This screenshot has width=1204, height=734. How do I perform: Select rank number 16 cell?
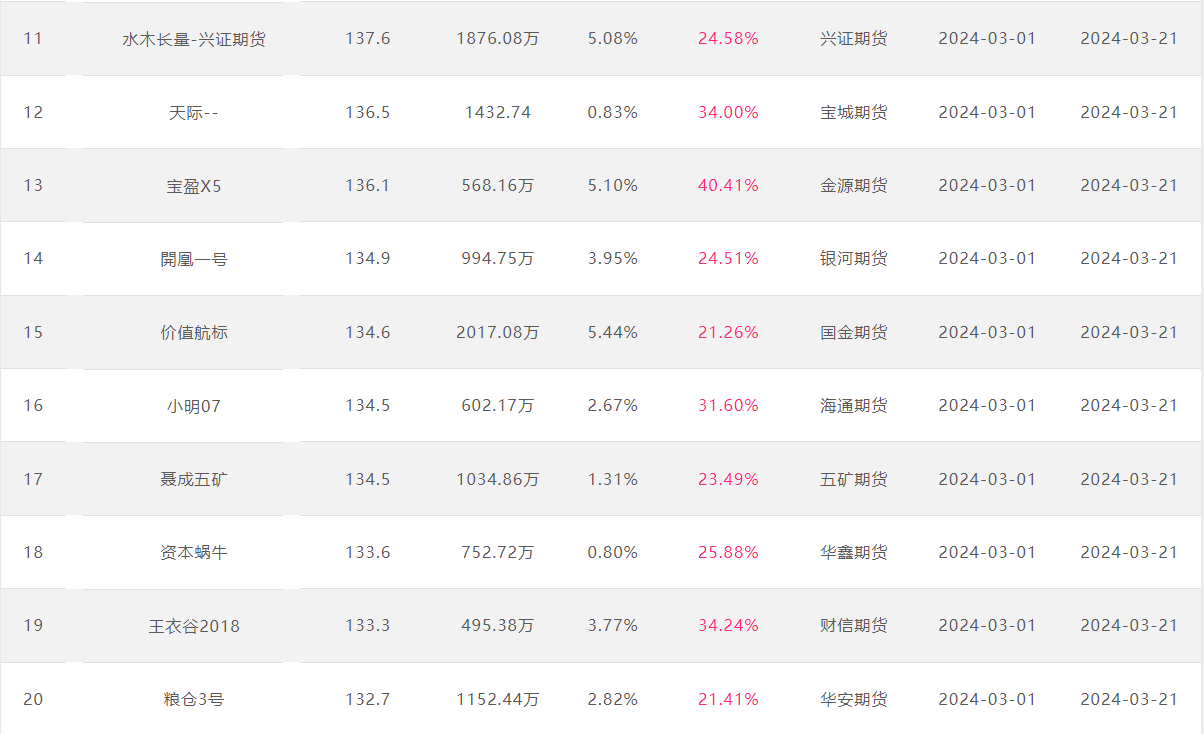tap(33, 405)
